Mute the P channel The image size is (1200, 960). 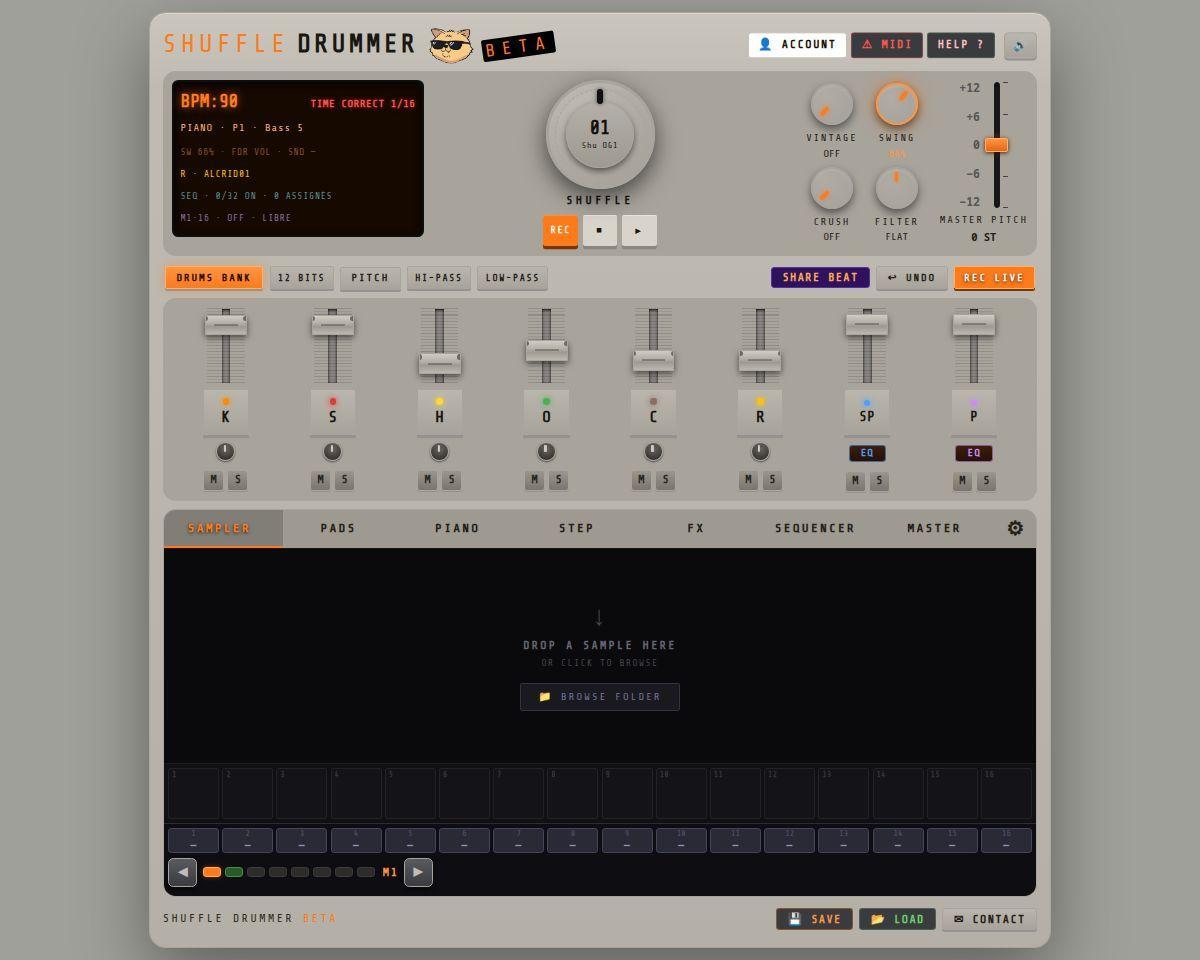click(962, 481)
